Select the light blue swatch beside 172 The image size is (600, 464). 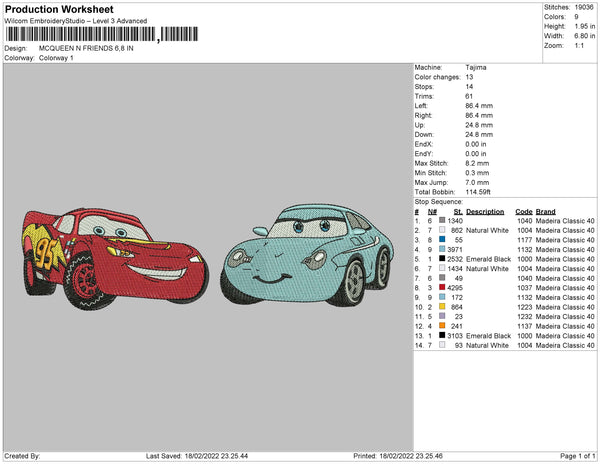442,297
